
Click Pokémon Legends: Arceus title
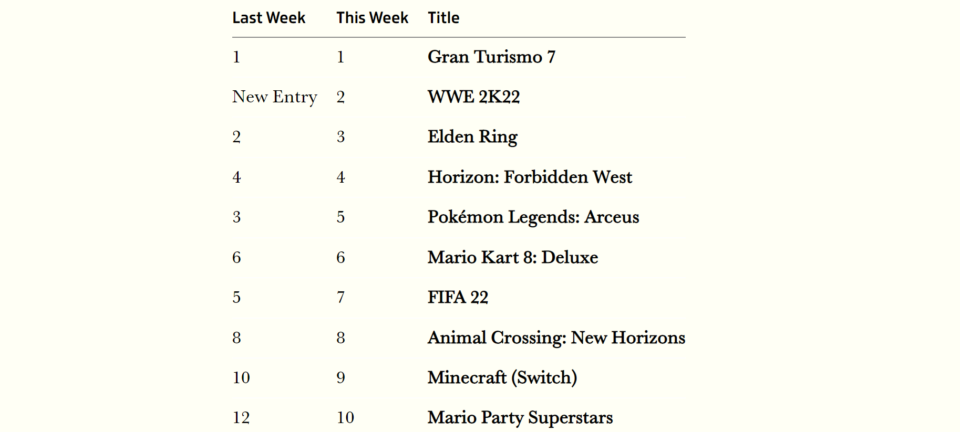click(x=533, y=218)
